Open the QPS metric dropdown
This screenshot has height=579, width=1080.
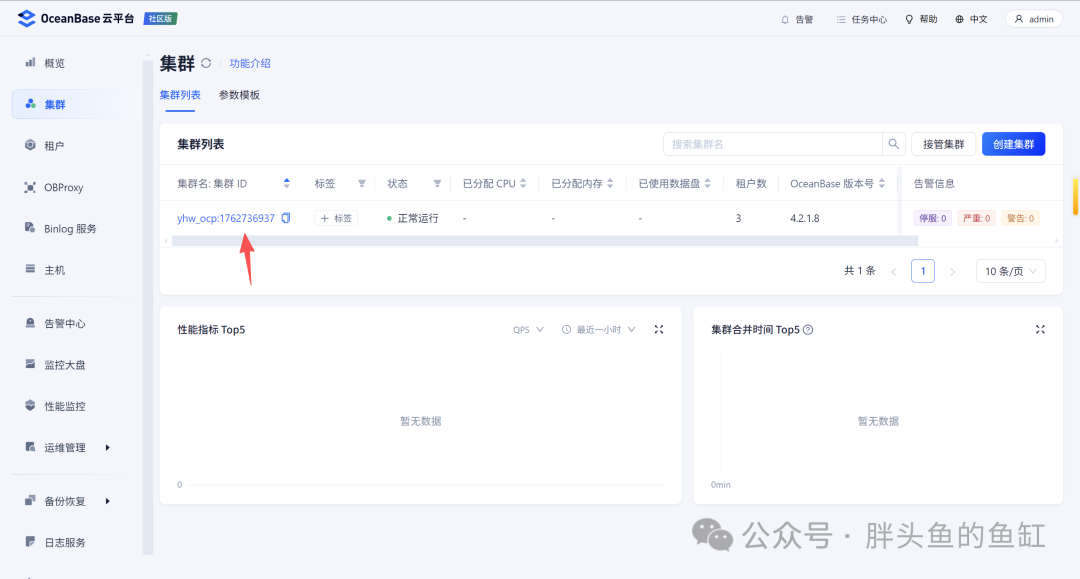click(x=528, y=330)
